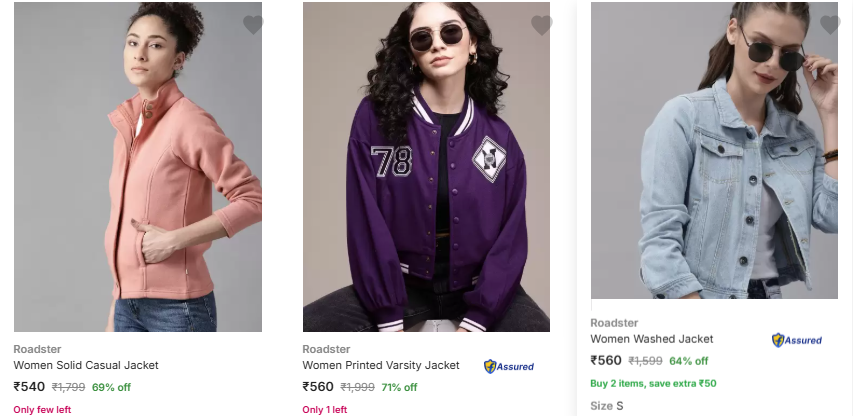Click the 64% off discount label
This screenshot has width=853, height=416.
tap(689, 361)
